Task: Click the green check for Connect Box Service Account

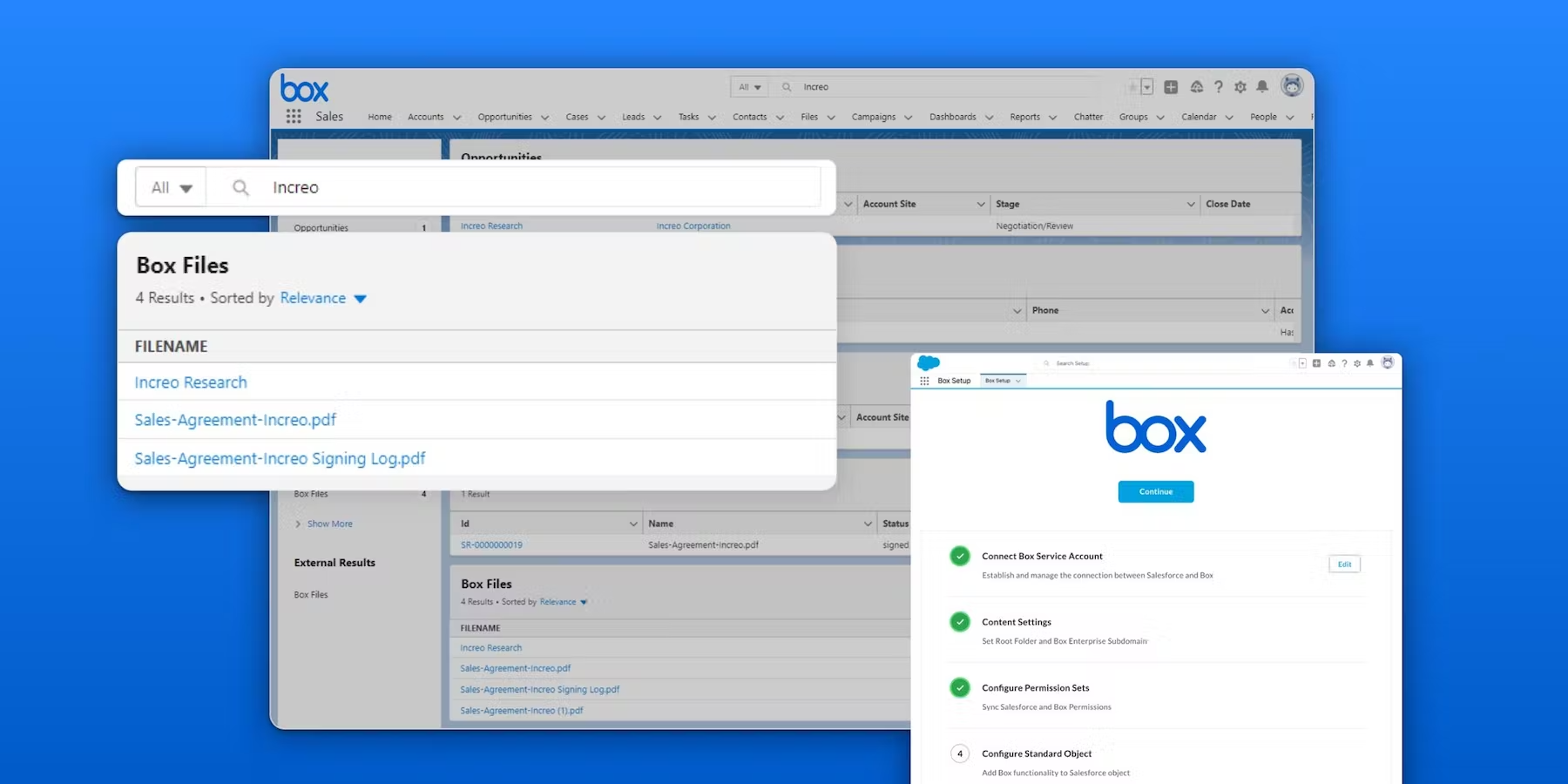Action: 960,556
